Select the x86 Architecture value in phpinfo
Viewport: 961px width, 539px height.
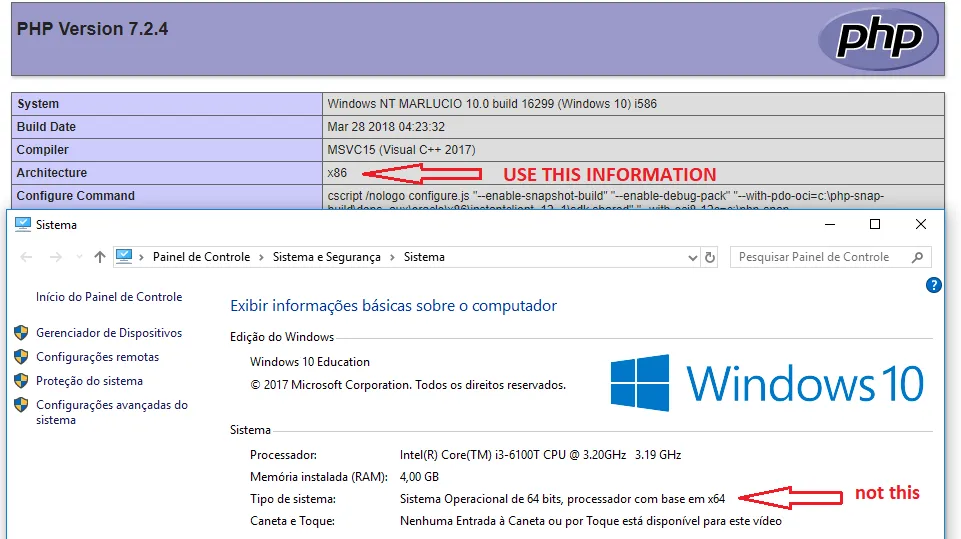tap(337, 173)
